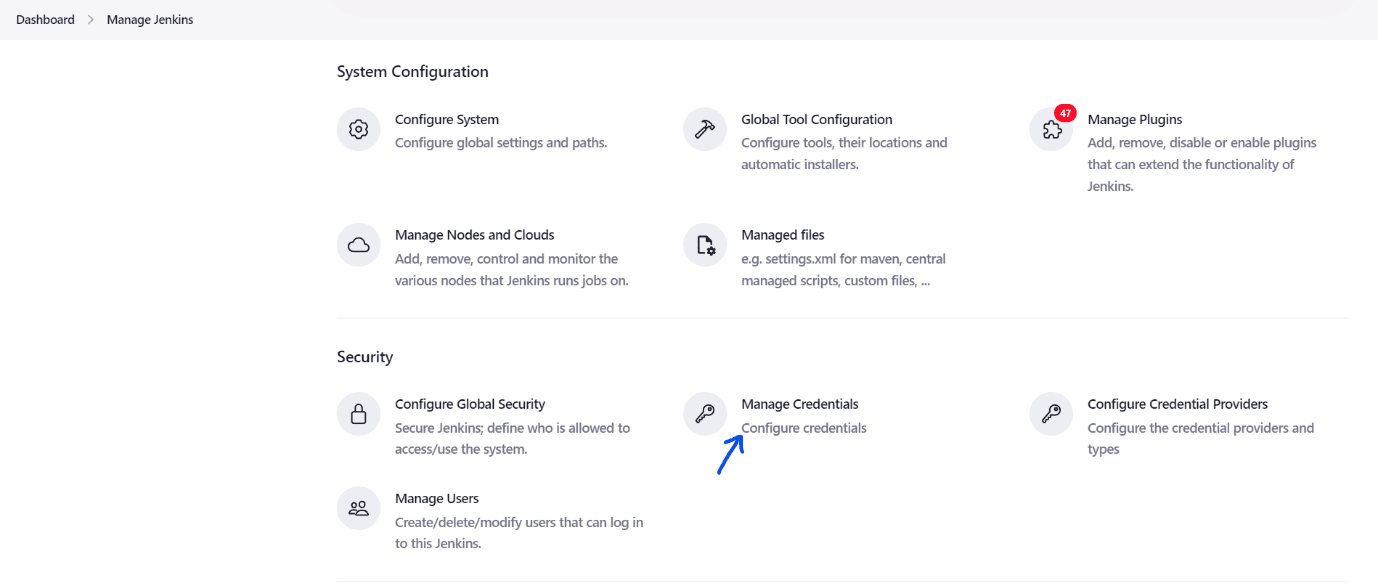Open the Manage Credentials title text
Screen dimensions: 1378x583
coord(800,404)
